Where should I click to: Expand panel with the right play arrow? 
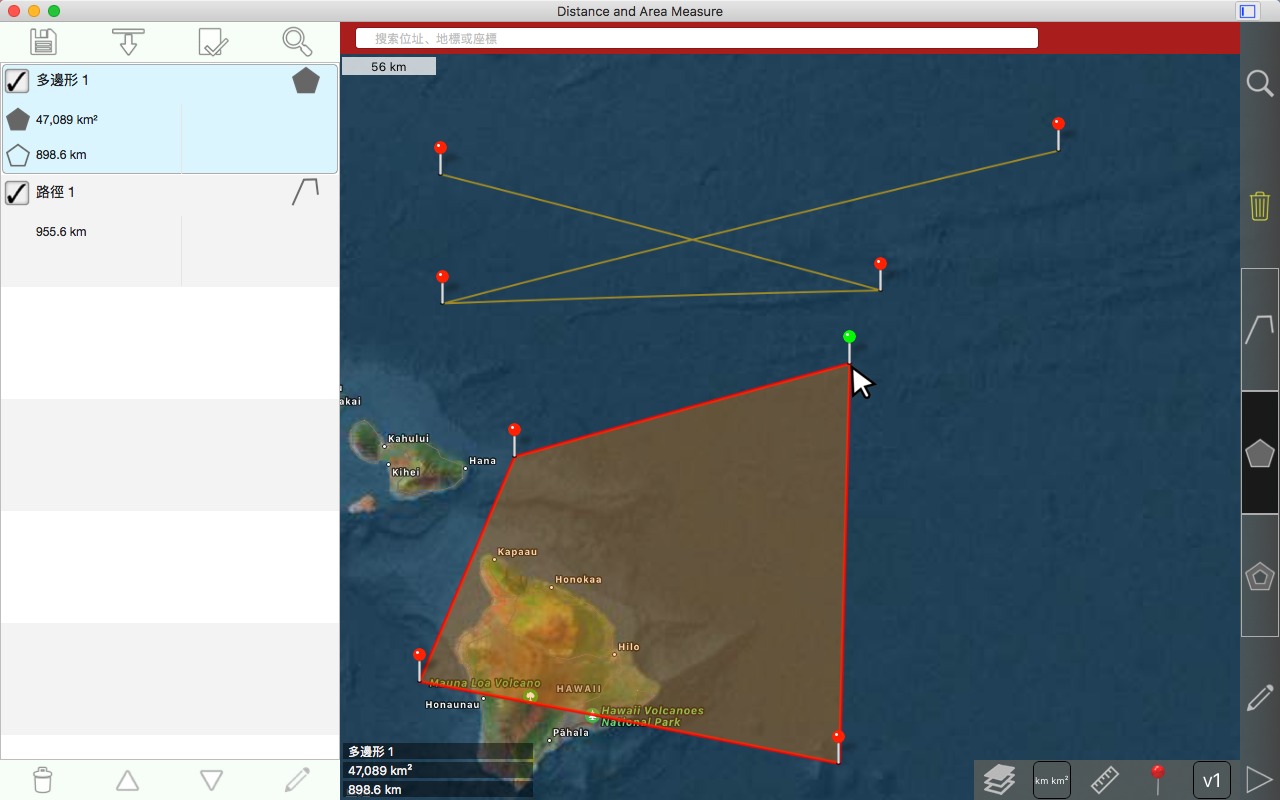click(x=1259, y=779)
